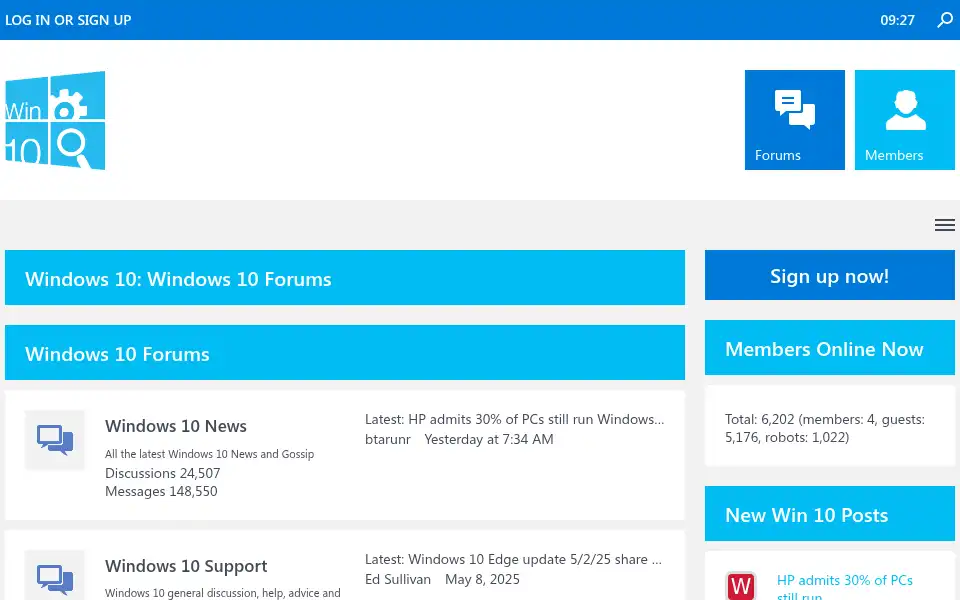Open the Forums tile
Viewport: 960px width, 600px height.
coord(795,120)
